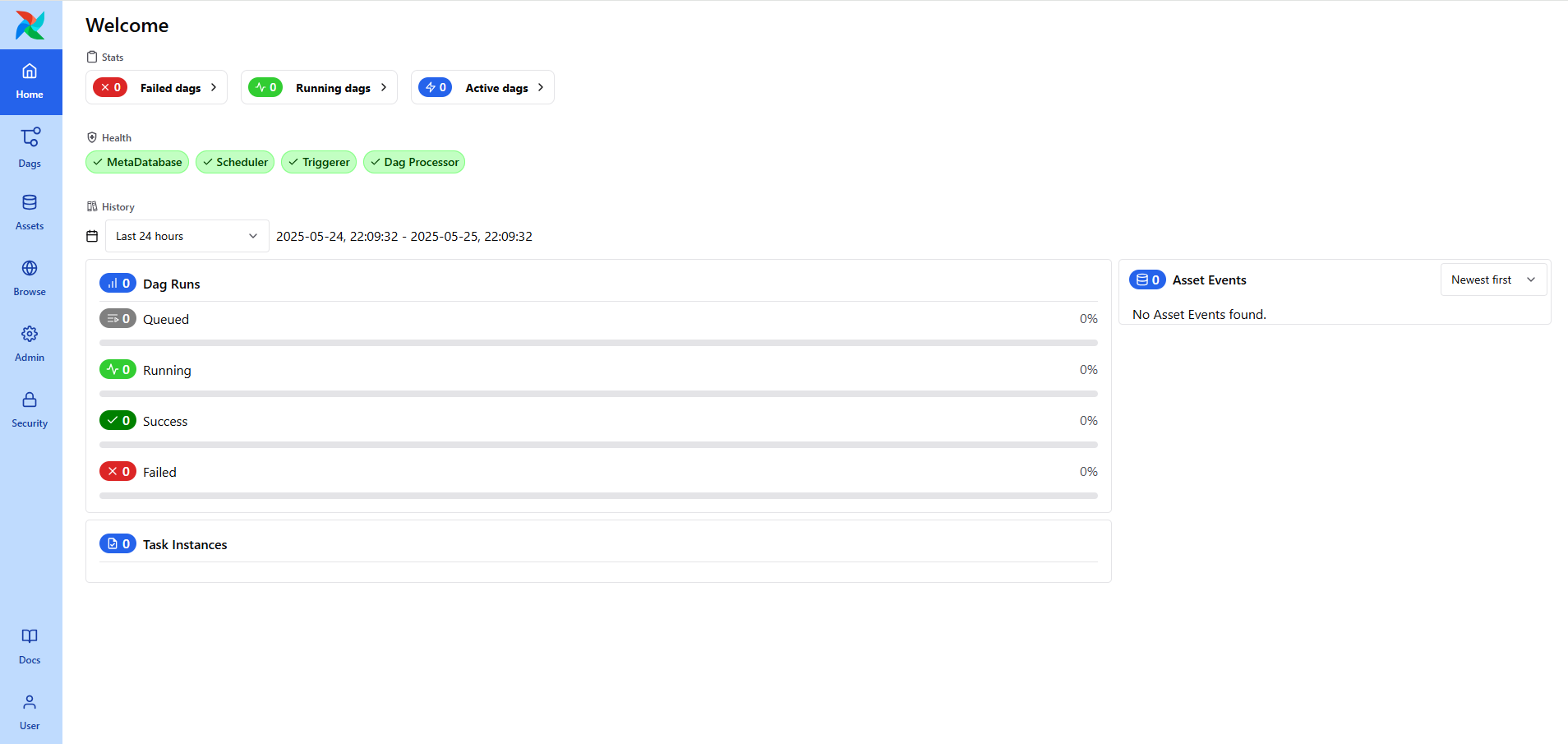Open the Last 24 hours time range dropdown
Image resolution: width=1568 pixels, height=744 pixels.
(186, 236)
